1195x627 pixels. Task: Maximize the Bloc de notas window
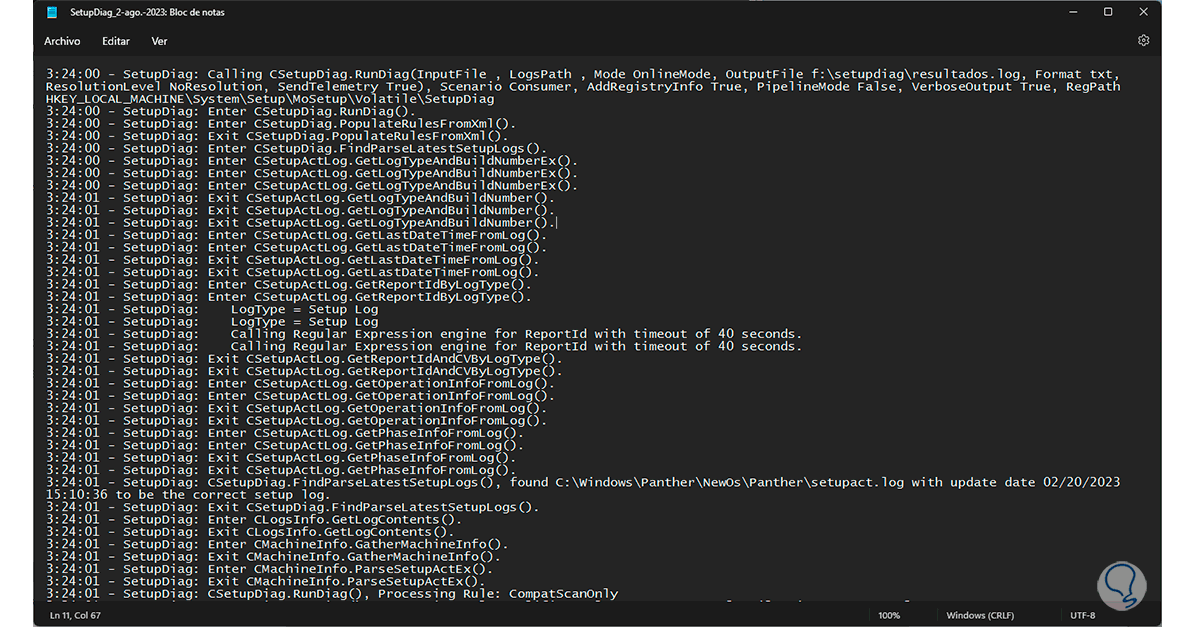(x=1108, y=12)
